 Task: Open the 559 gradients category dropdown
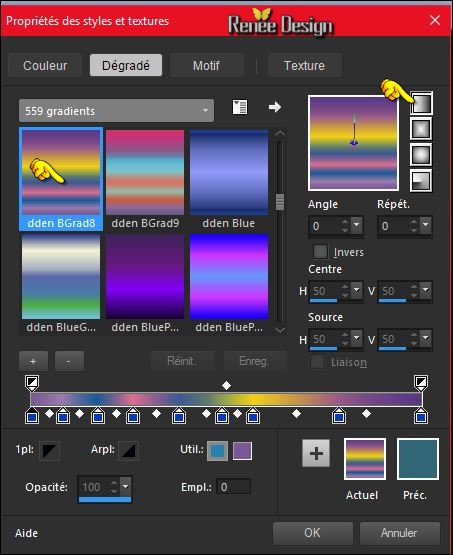[116, 111]
